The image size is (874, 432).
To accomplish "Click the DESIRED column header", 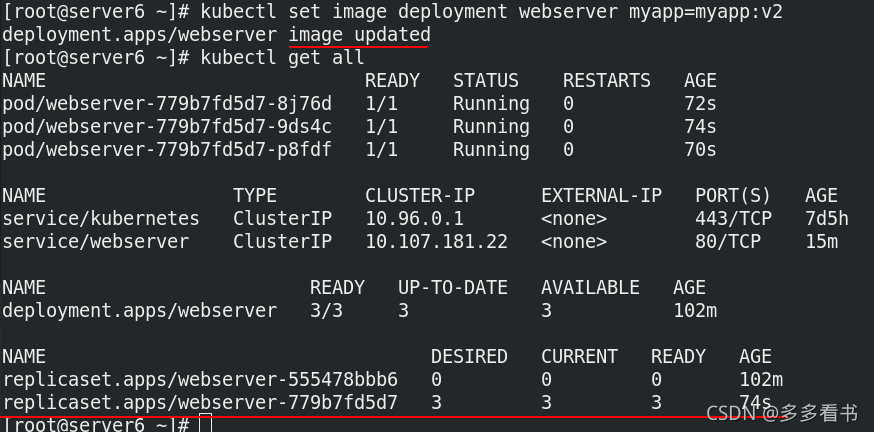I will coord(469,357).
